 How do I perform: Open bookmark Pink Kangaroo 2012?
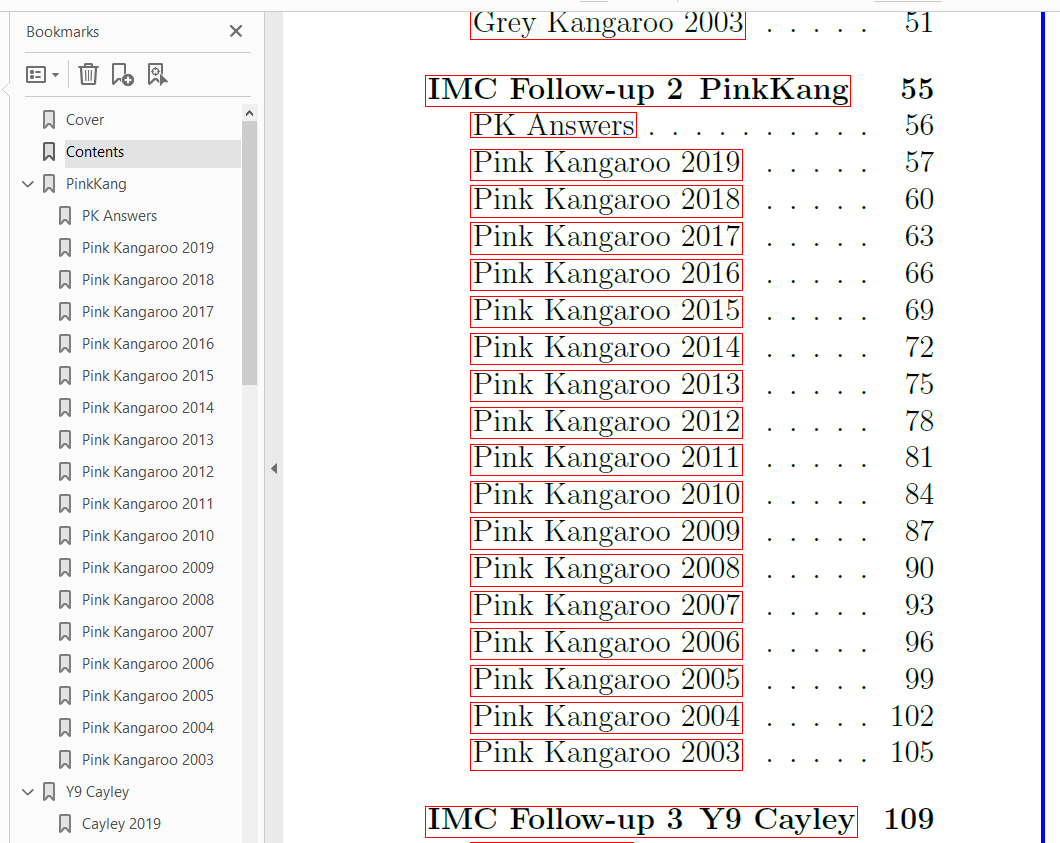tap(148, 472)
